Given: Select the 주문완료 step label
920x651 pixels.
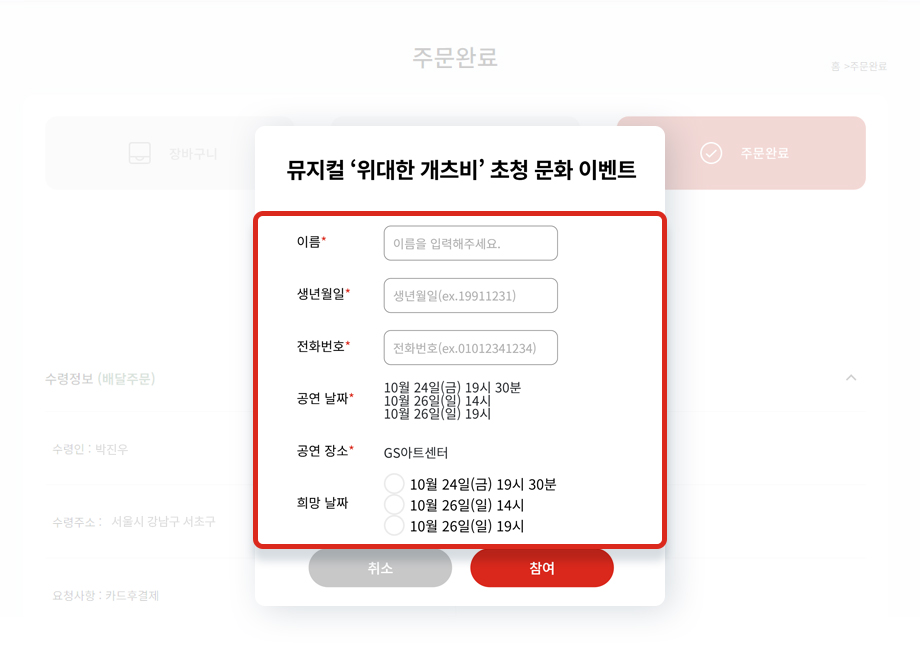Looking at the screenshot, I should pyautogui.click(x=765, y=153).
